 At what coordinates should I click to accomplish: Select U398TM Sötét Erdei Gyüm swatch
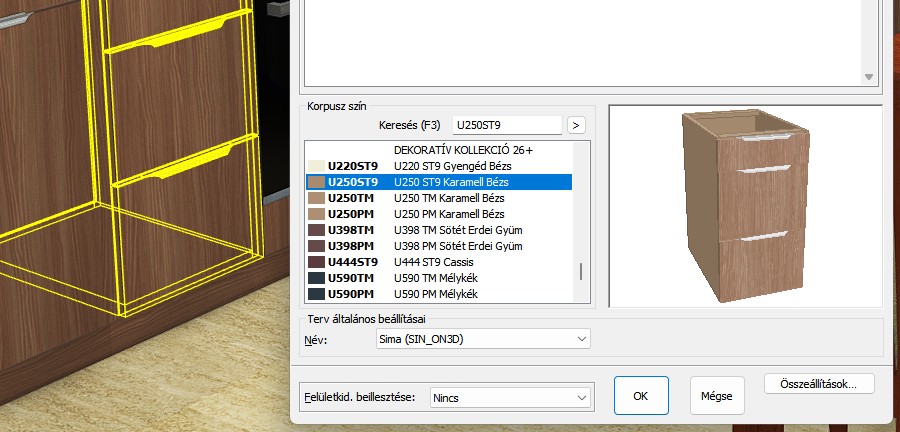click(x=317, y=230)
